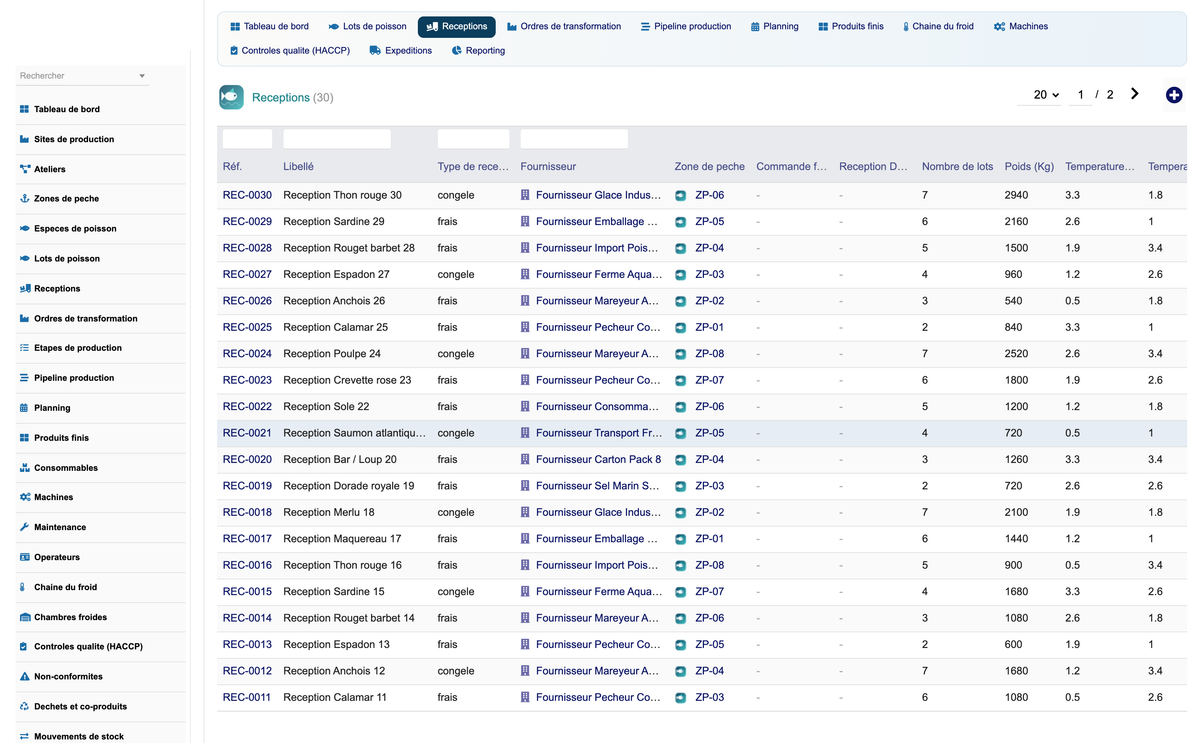This screenshot has width=1200, height=743.
Task: Open Controles qualite (HACCP) top tab
Action: (290, 50)
